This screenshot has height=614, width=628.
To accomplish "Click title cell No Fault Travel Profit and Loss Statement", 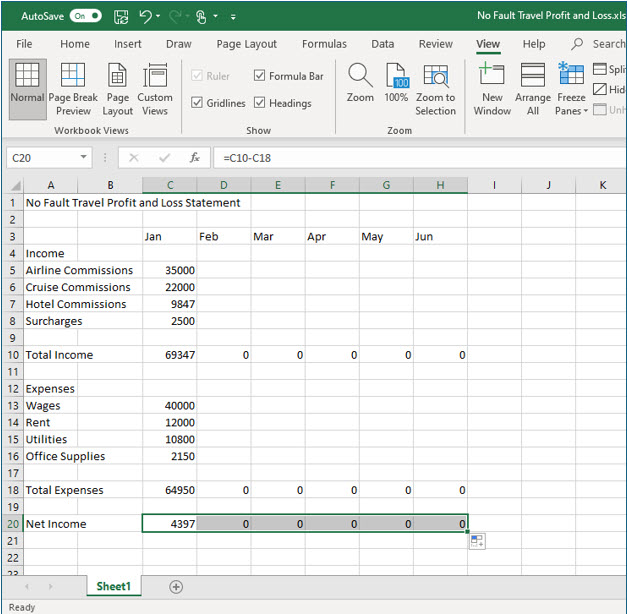I will coord(133,203).
